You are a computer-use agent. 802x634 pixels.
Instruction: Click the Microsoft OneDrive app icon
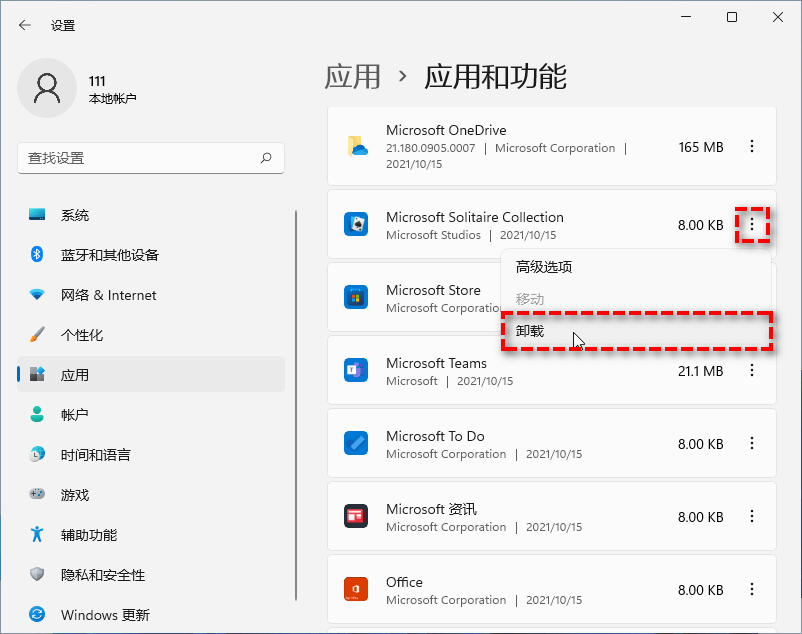[357, 147]
